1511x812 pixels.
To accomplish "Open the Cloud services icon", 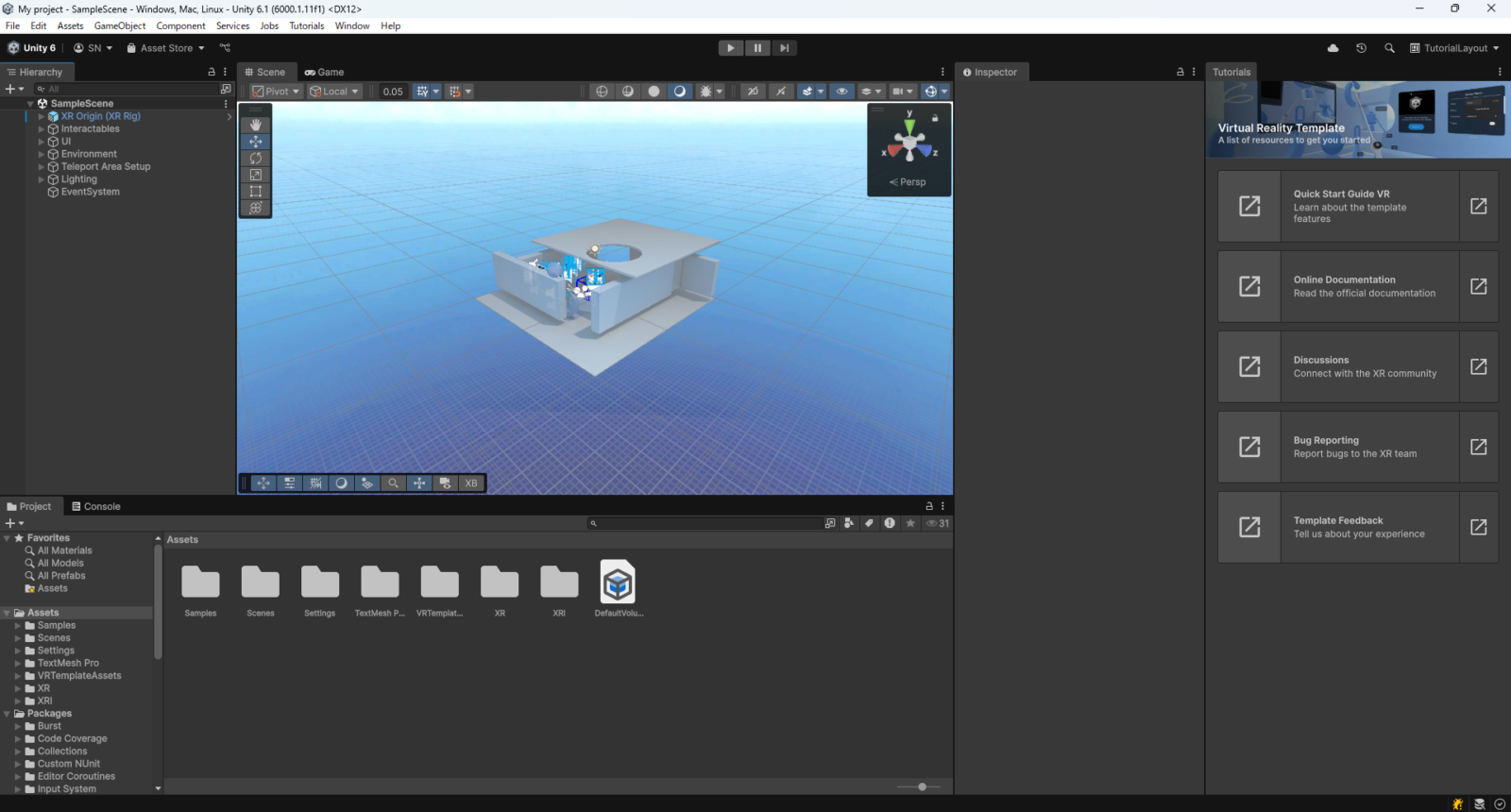I will click(x=1333, y=48).
